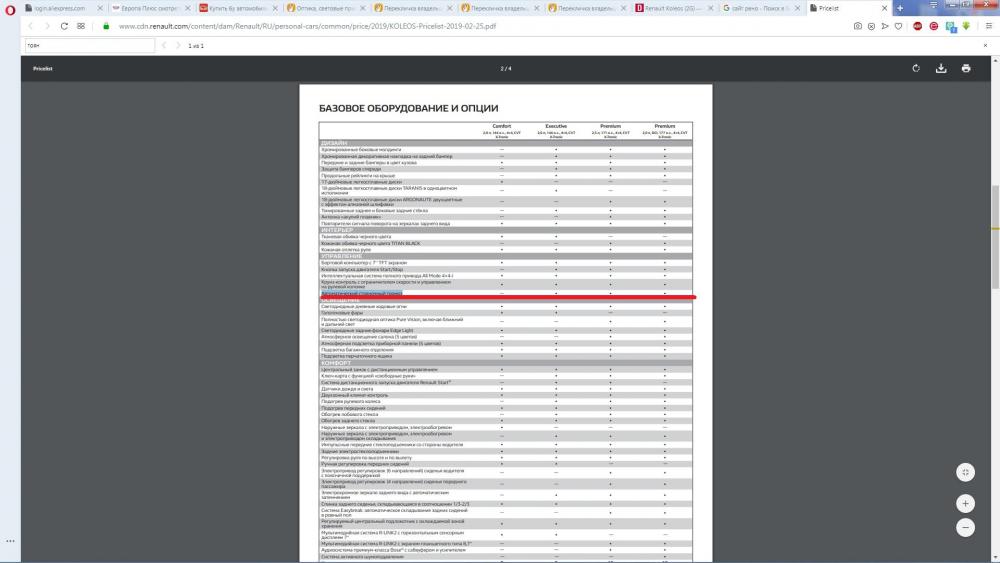Go back to the previous page
Image resolution: width=1000 pixels, height=563 pixels.
click(x=31, y=26)
